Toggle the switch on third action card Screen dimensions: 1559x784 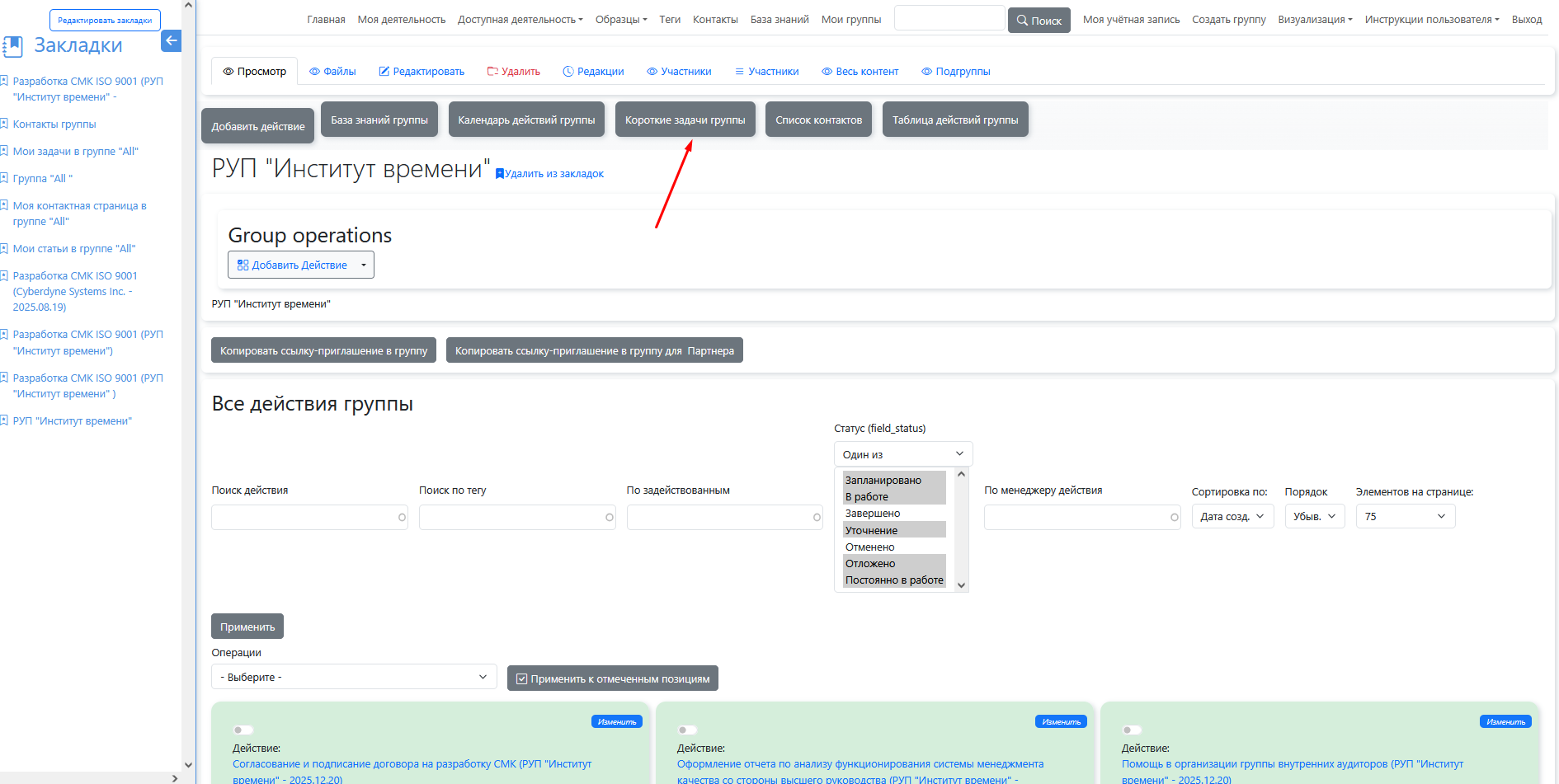tap(1132, 730)
